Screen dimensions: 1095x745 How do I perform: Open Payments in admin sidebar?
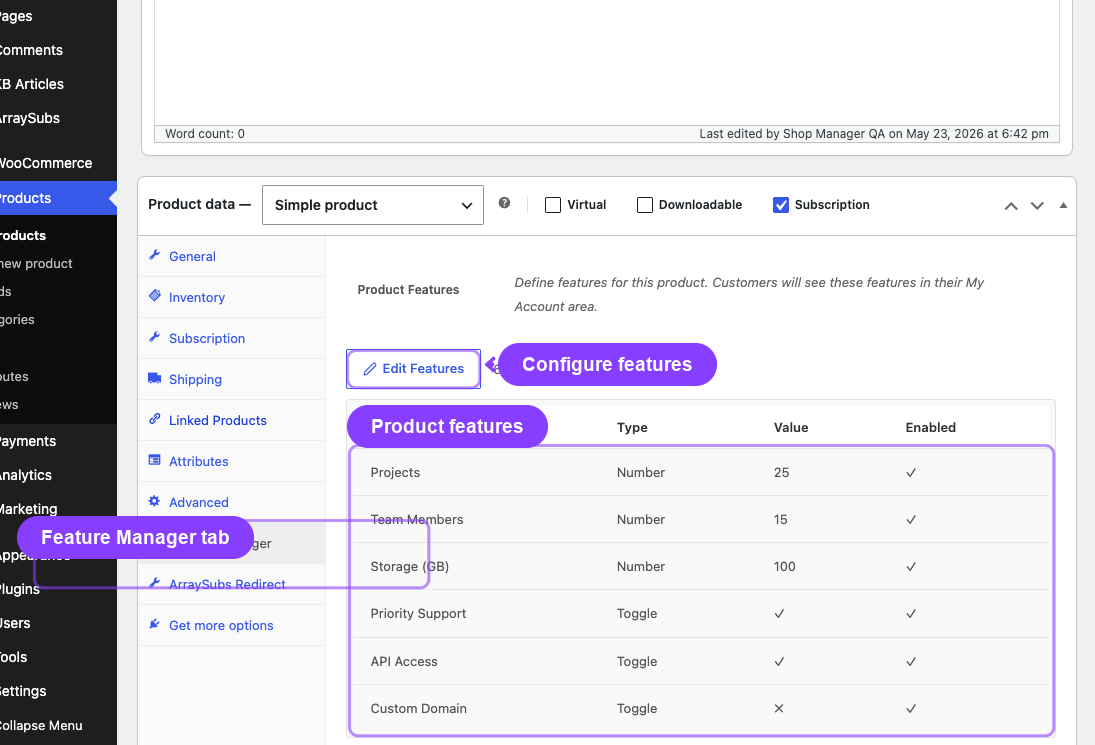click(58, 441)
